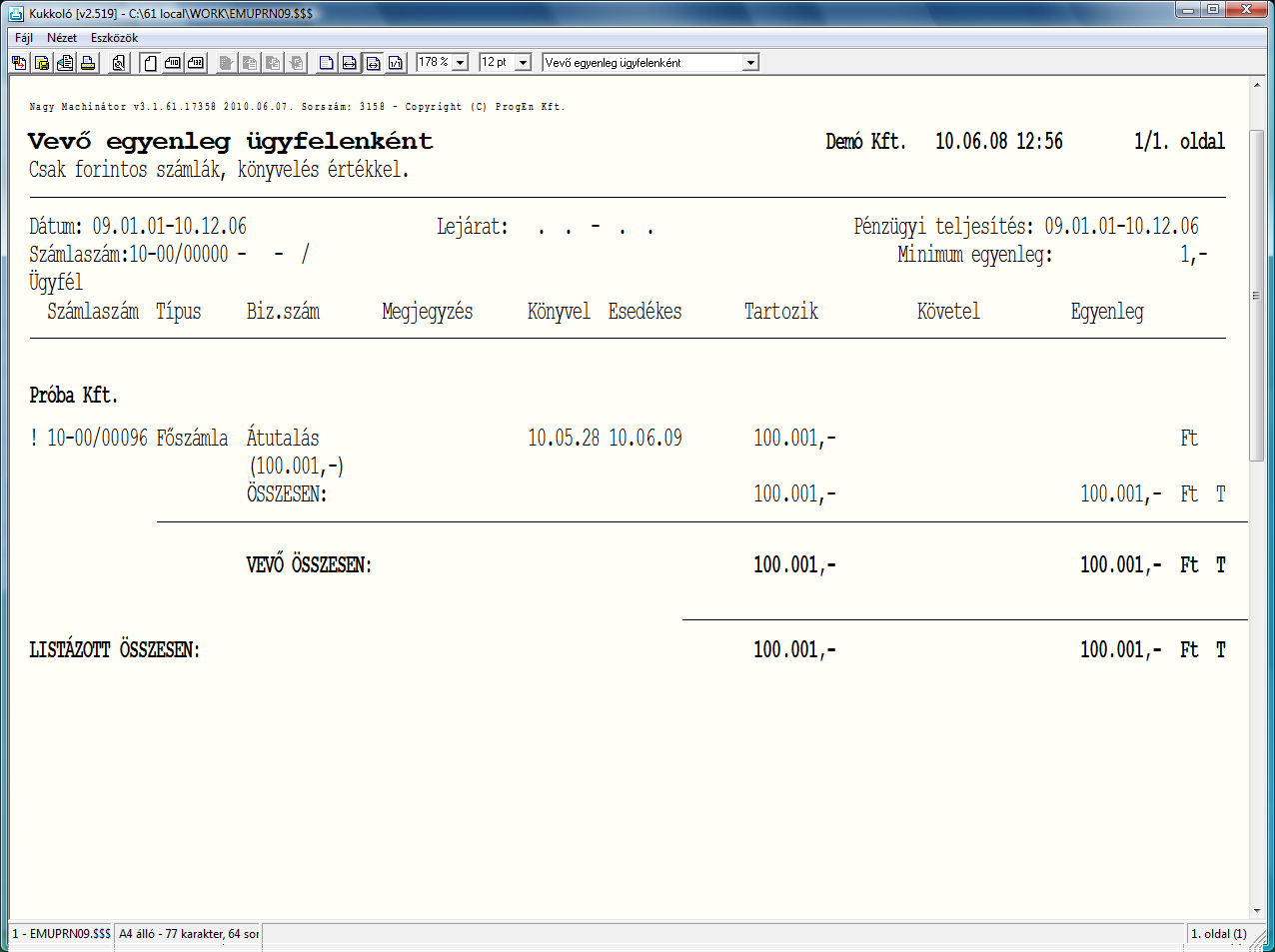Click the 1/1 actual size view icon
1275x952 pixels.
tap(396, 63)
